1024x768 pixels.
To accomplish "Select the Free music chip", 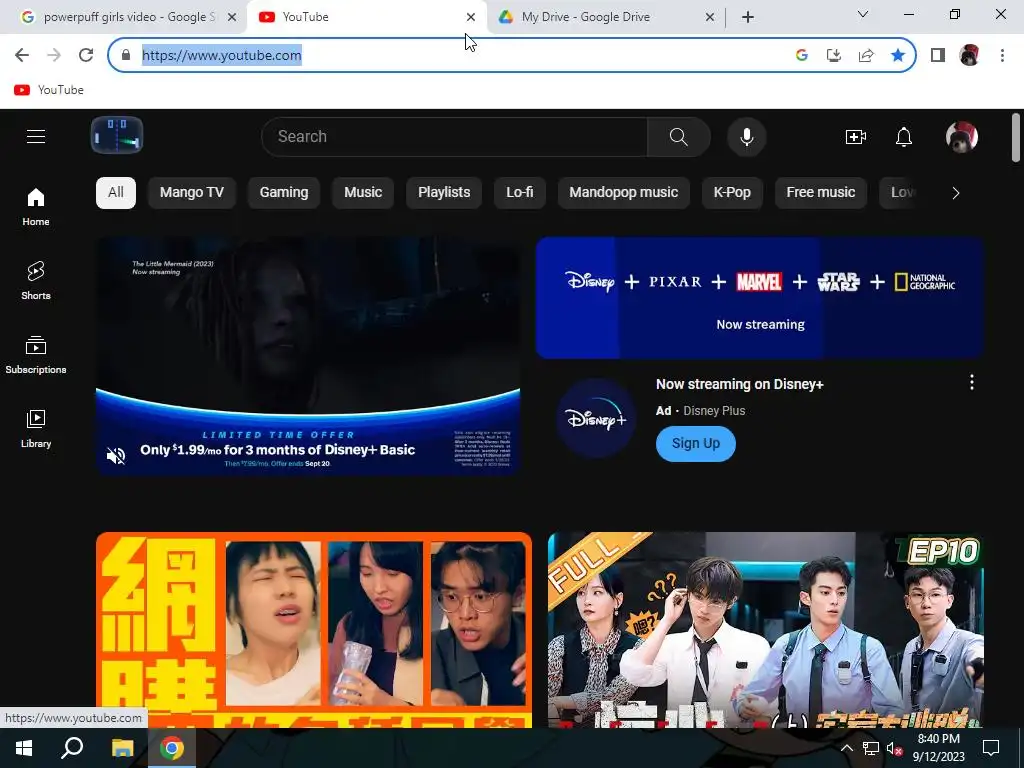I will coord(821,193).
